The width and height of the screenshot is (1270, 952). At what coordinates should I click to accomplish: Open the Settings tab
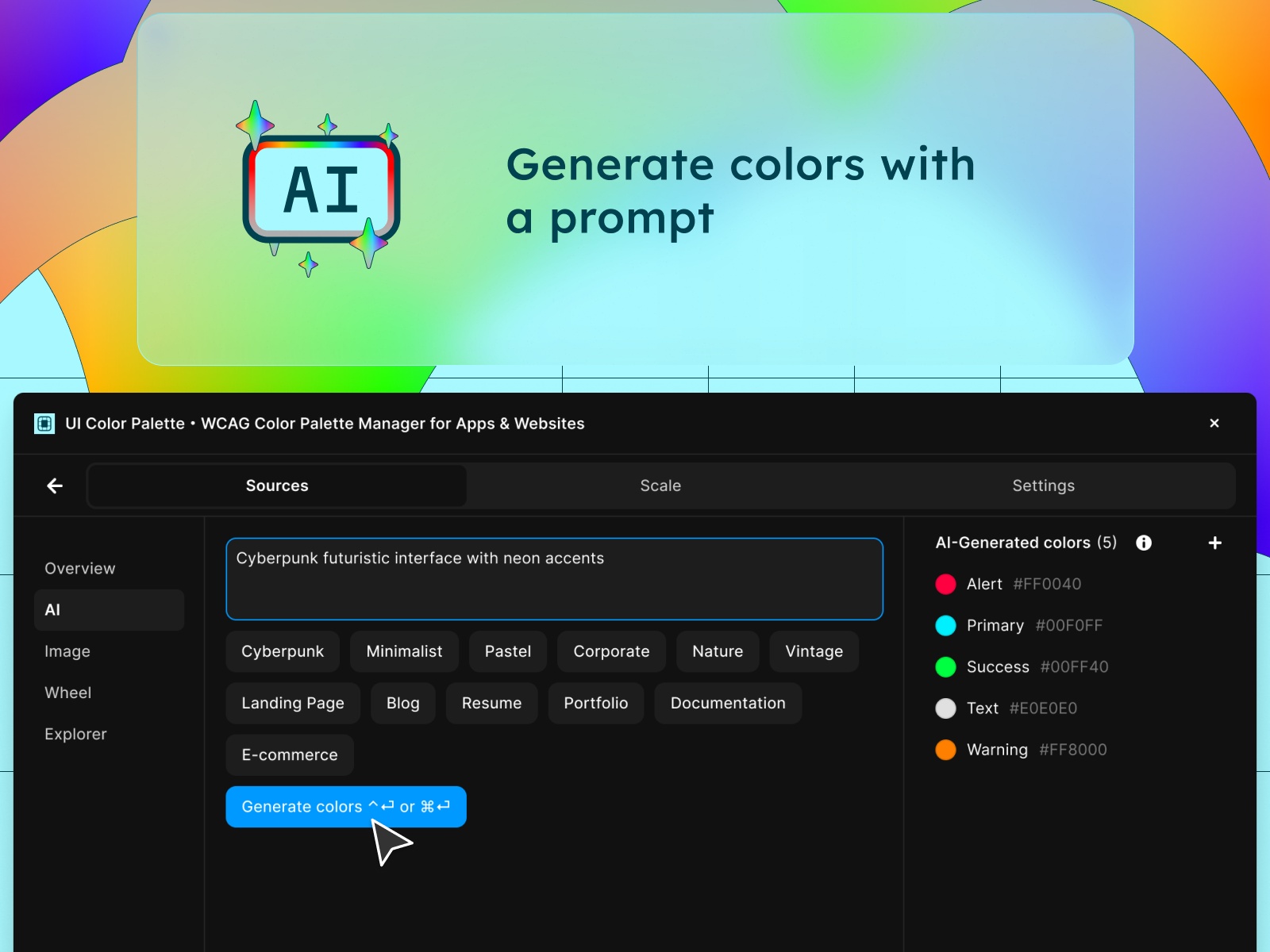click(x=1043, y=486)
